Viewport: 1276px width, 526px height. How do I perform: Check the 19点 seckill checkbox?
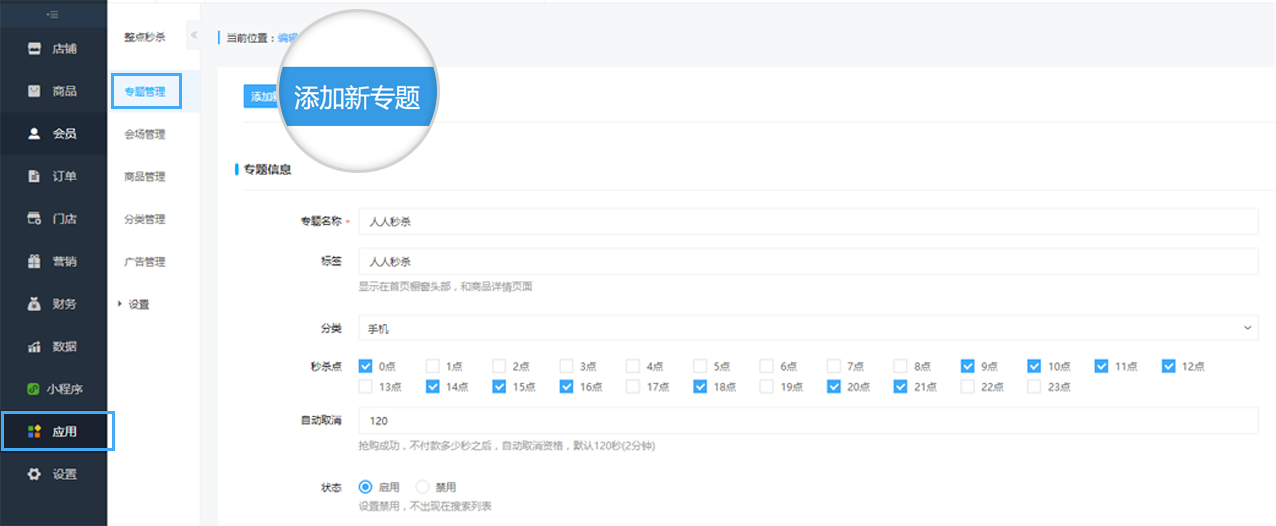pyautogui.click(x=767, y=386)
